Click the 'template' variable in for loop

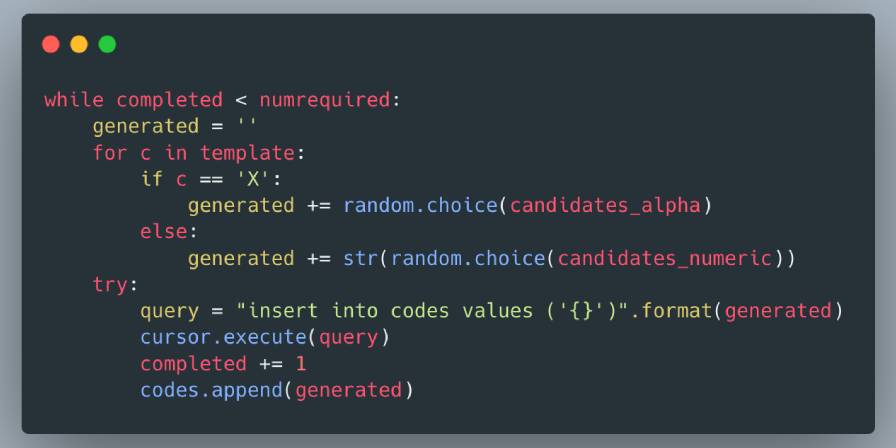click(246, 153)
